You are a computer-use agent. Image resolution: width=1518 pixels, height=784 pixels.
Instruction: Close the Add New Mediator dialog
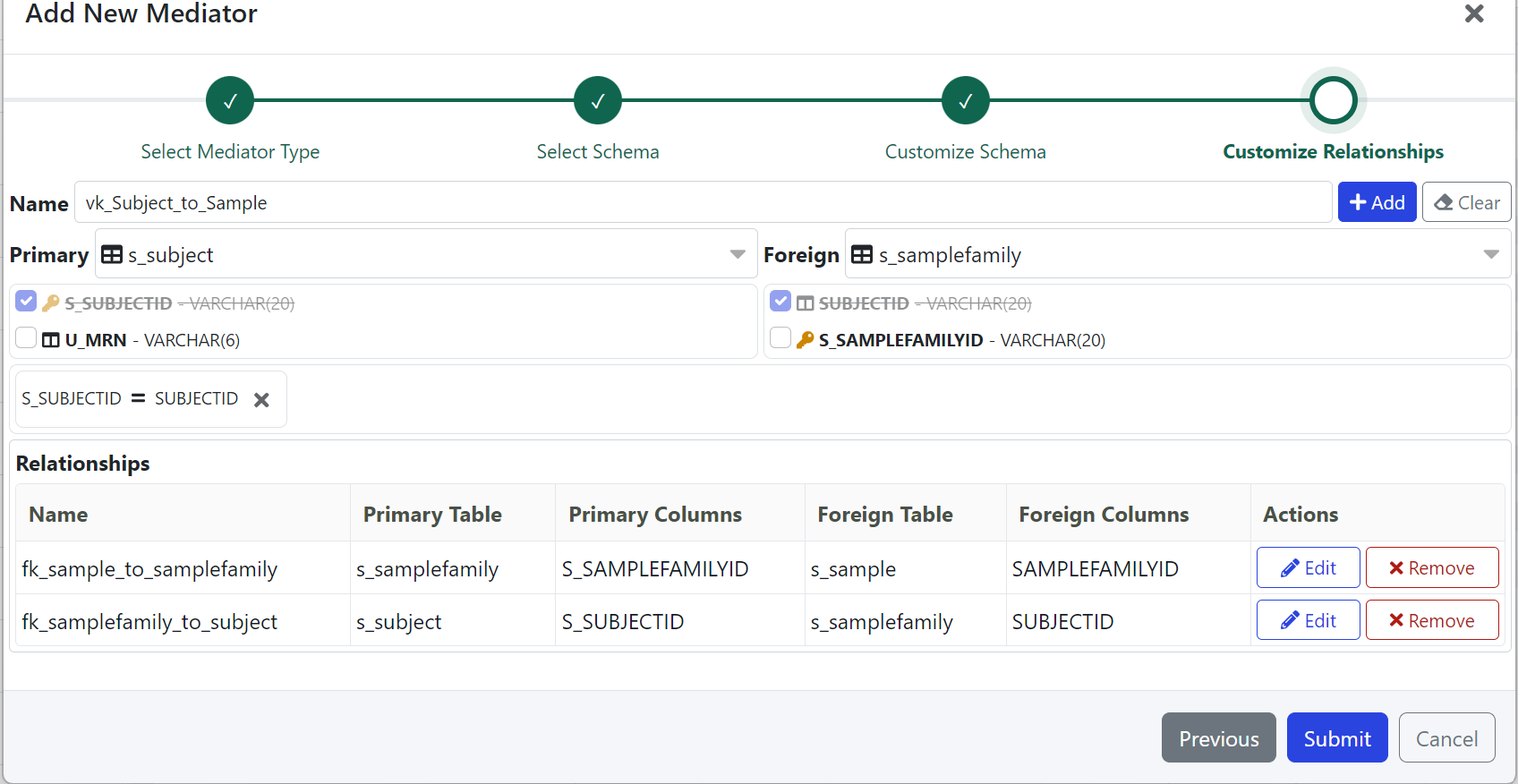(x=1473, y=14)
